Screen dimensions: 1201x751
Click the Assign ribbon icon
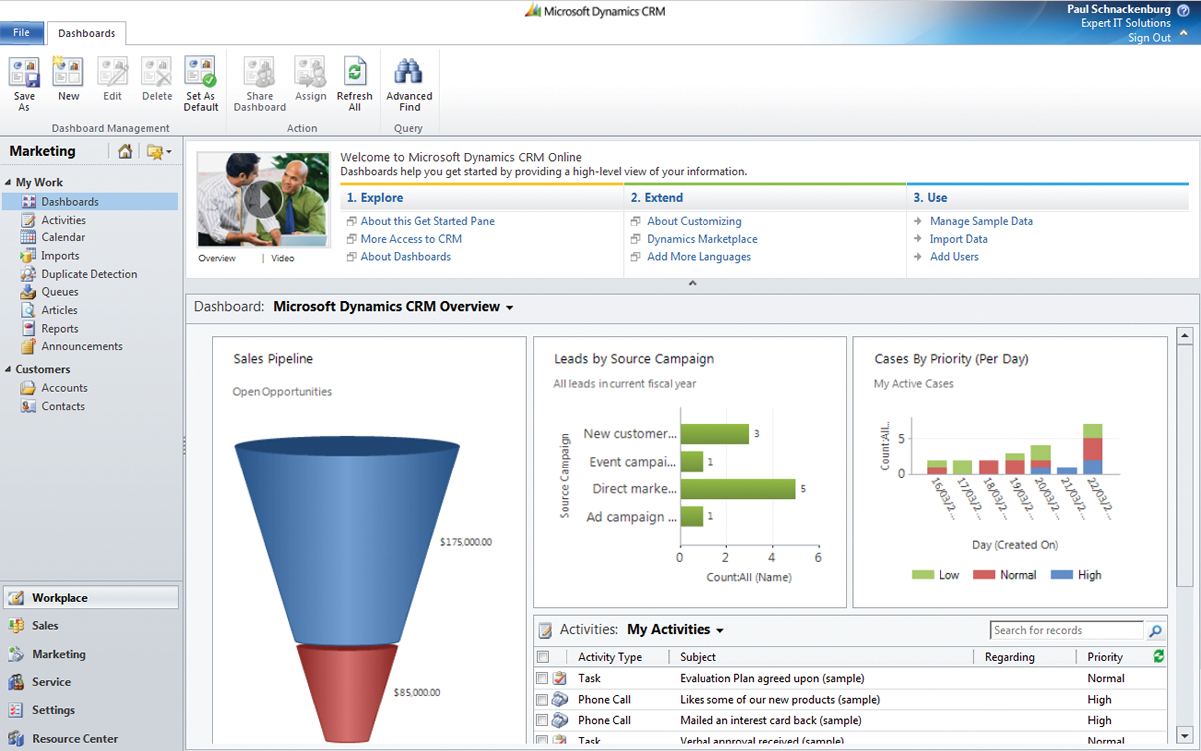310,73
